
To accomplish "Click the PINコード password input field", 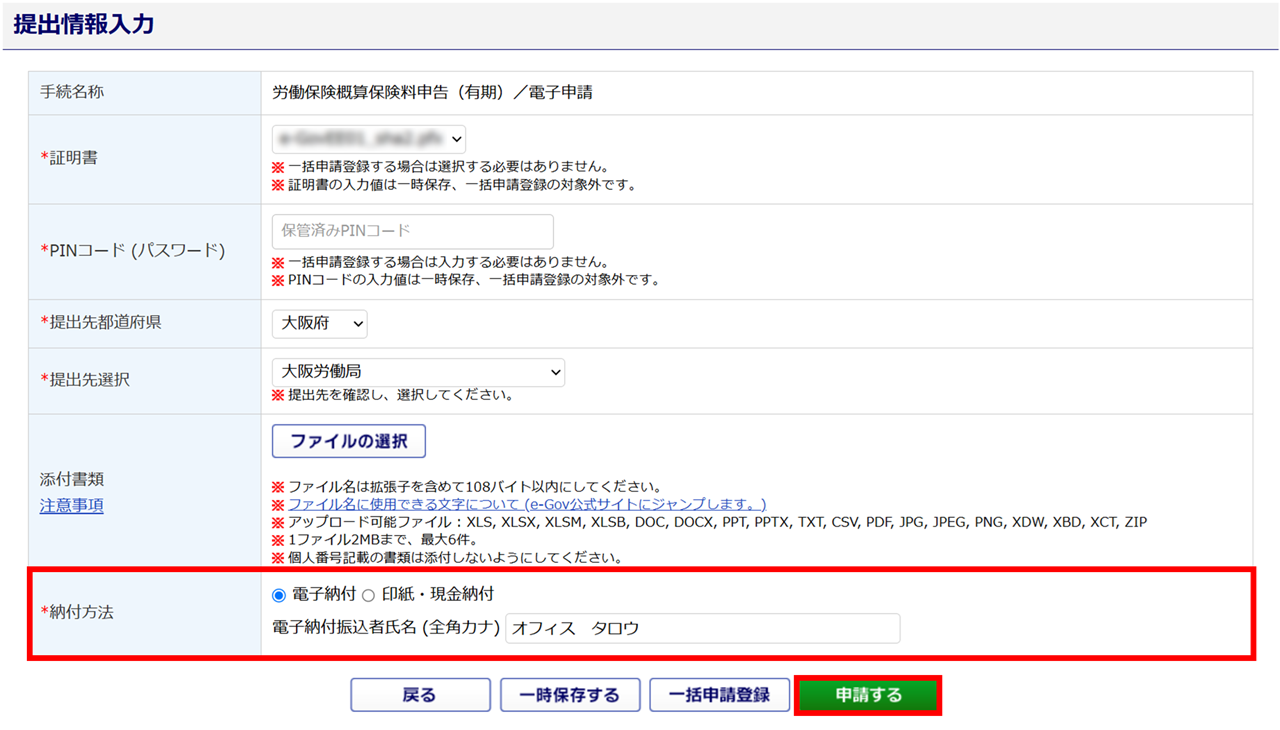I will (x=412, y=231).
